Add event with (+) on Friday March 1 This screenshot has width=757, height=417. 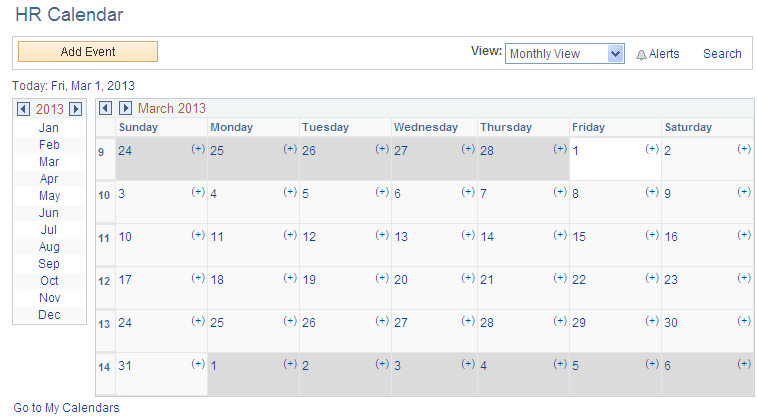click(652, 149)
